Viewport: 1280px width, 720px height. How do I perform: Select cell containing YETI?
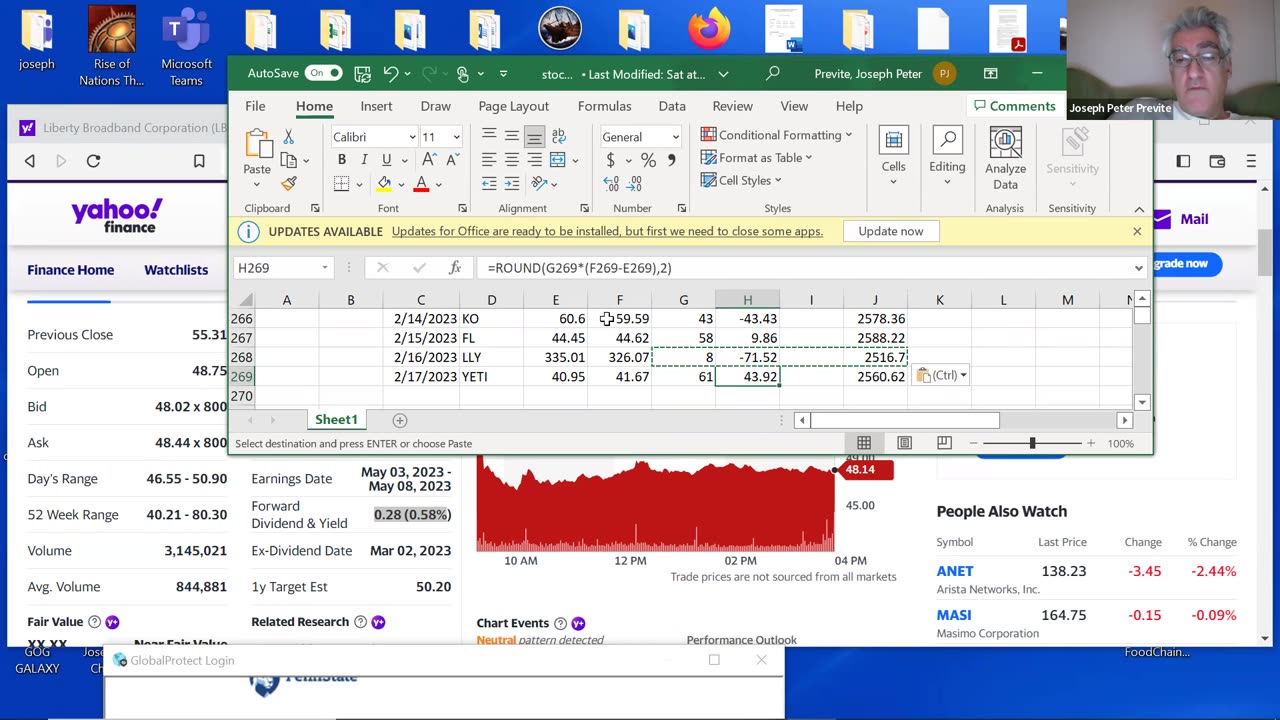pyautogui.click(x=491, y=376)
